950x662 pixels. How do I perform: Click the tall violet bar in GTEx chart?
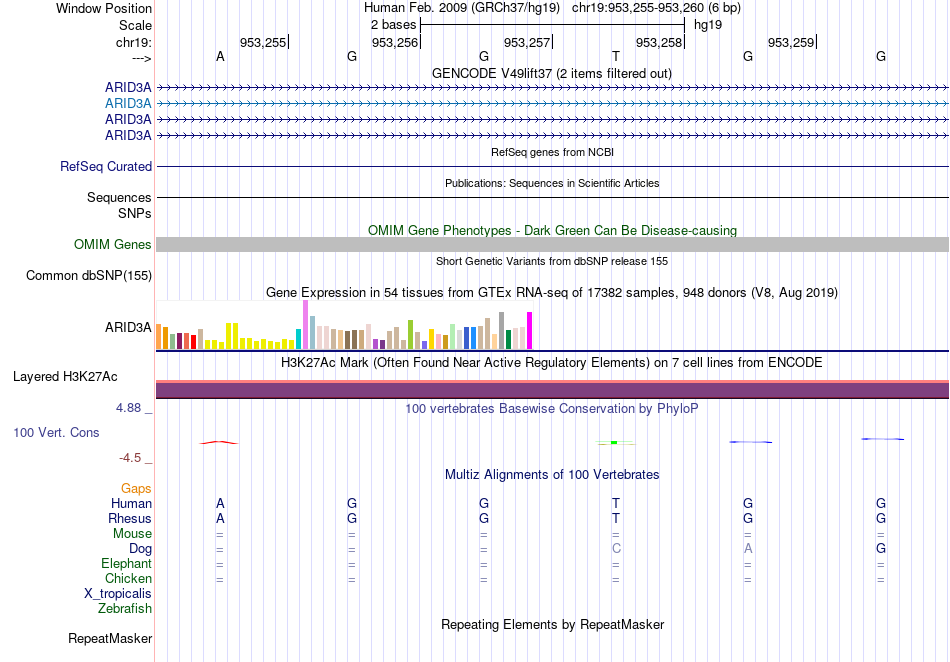click(x=305, y=325)
